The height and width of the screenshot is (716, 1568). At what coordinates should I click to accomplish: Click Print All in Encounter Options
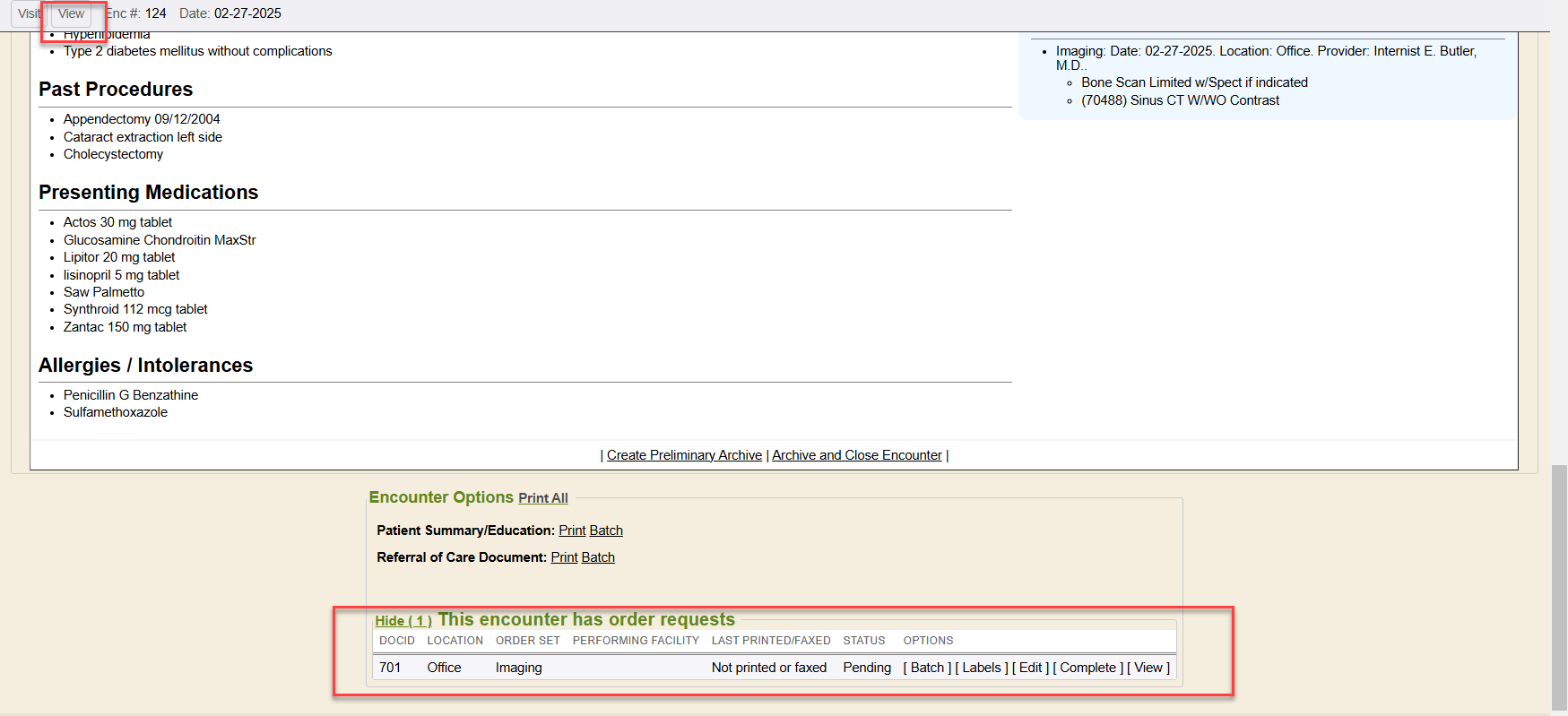(542, 498)
